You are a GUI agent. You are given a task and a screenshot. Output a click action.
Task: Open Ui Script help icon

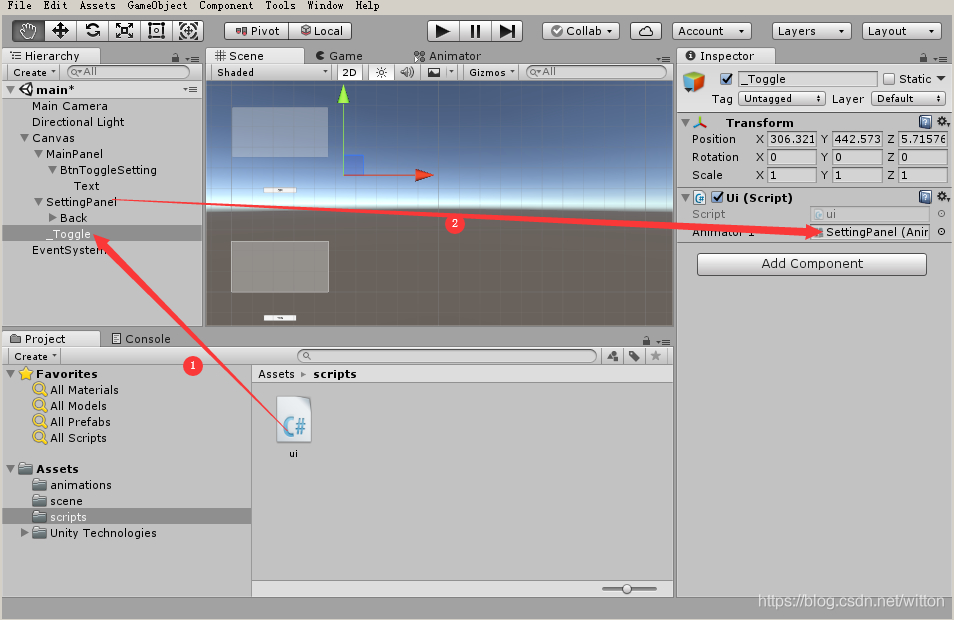[925, 197]
